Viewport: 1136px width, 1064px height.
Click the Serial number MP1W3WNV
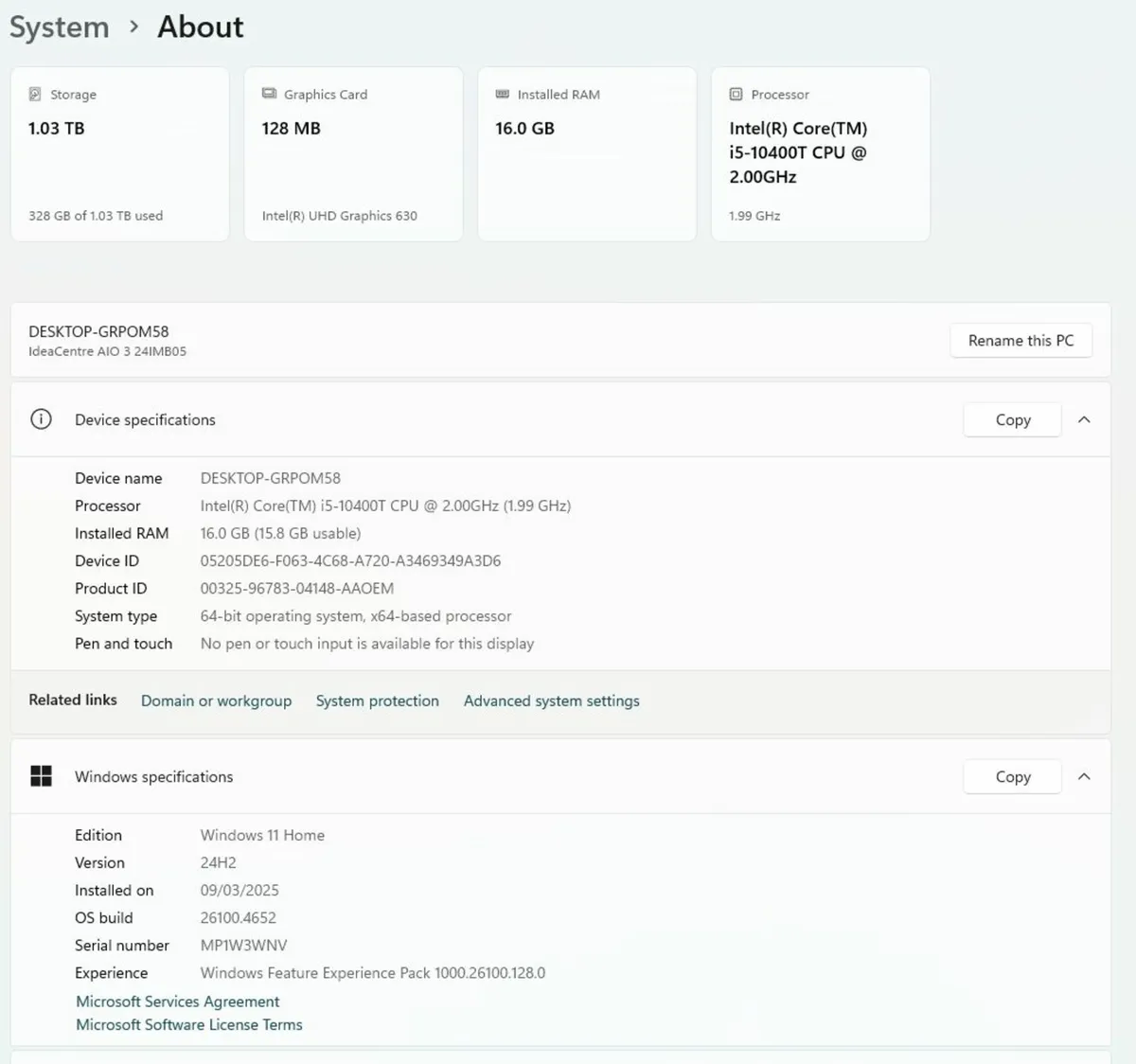pyautogui.click(x=243, y=945)
